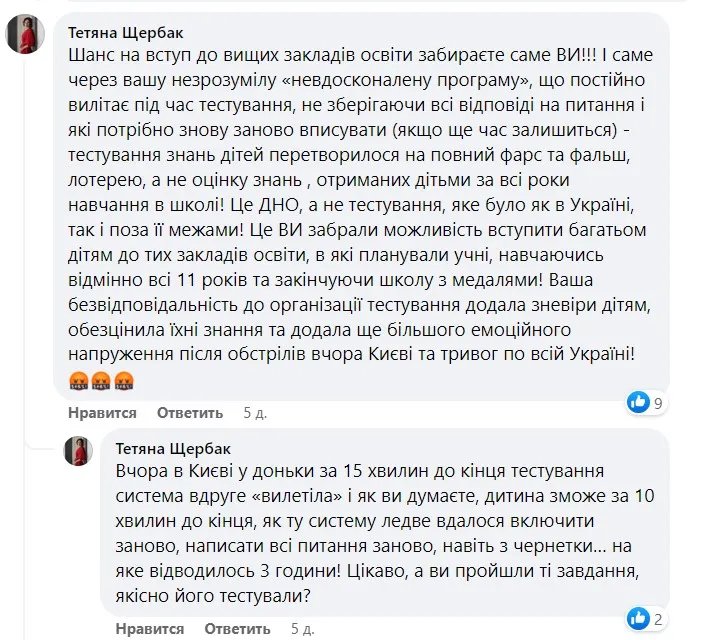Open Тетяна Щербак's profile photo on top comment
Image resolution: width=703 pixels, height=640 pixels.
coord(23,37)
